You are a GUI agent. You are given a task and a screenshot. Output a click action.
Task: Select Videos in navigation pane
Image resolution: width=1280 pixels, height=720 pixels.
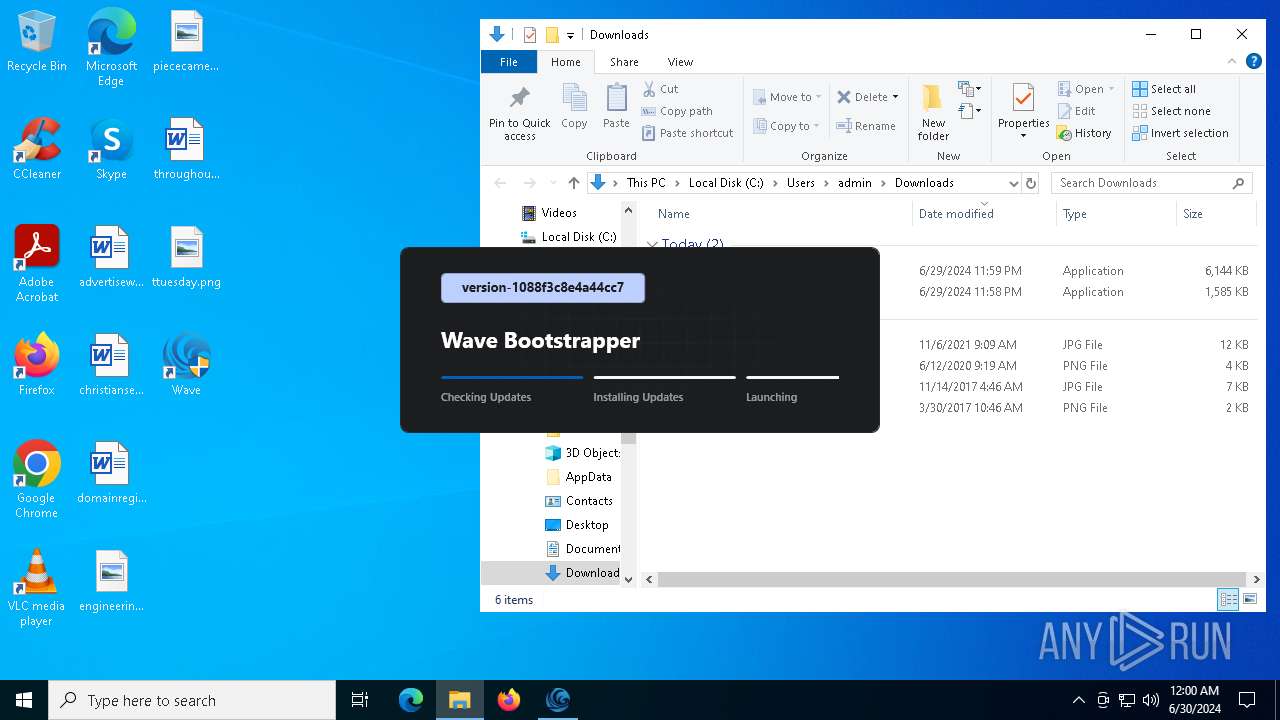[x=559, y=213]
